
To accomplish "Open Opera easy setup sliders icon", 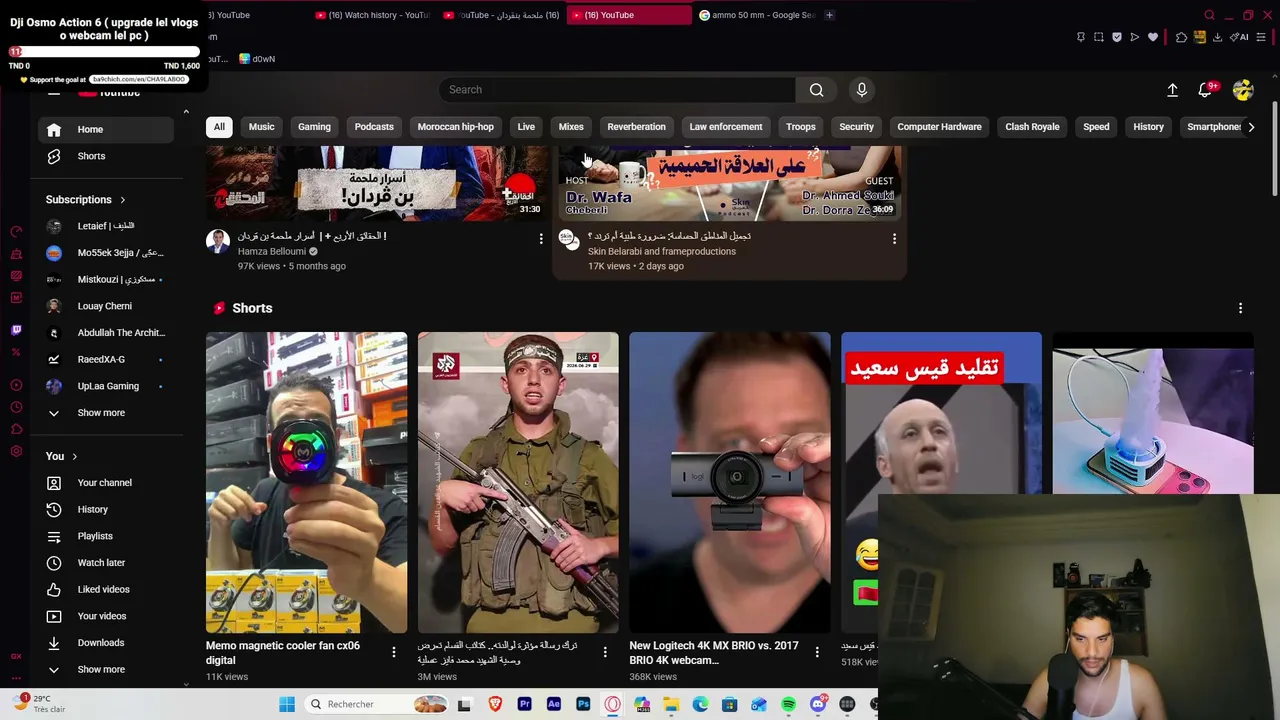I will (x=1261, y=37).
